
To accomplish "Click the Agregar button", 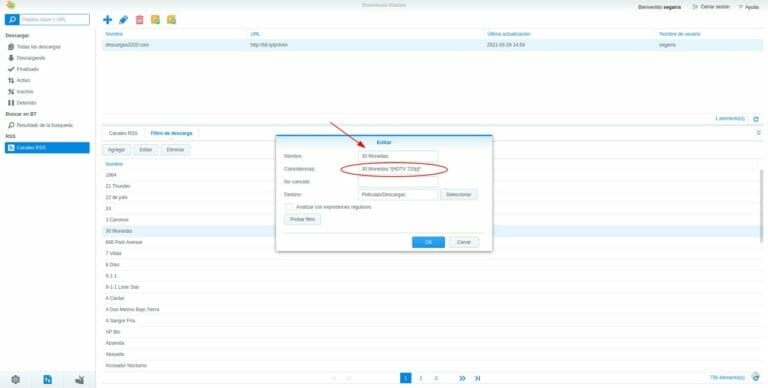I will point(117,149).
